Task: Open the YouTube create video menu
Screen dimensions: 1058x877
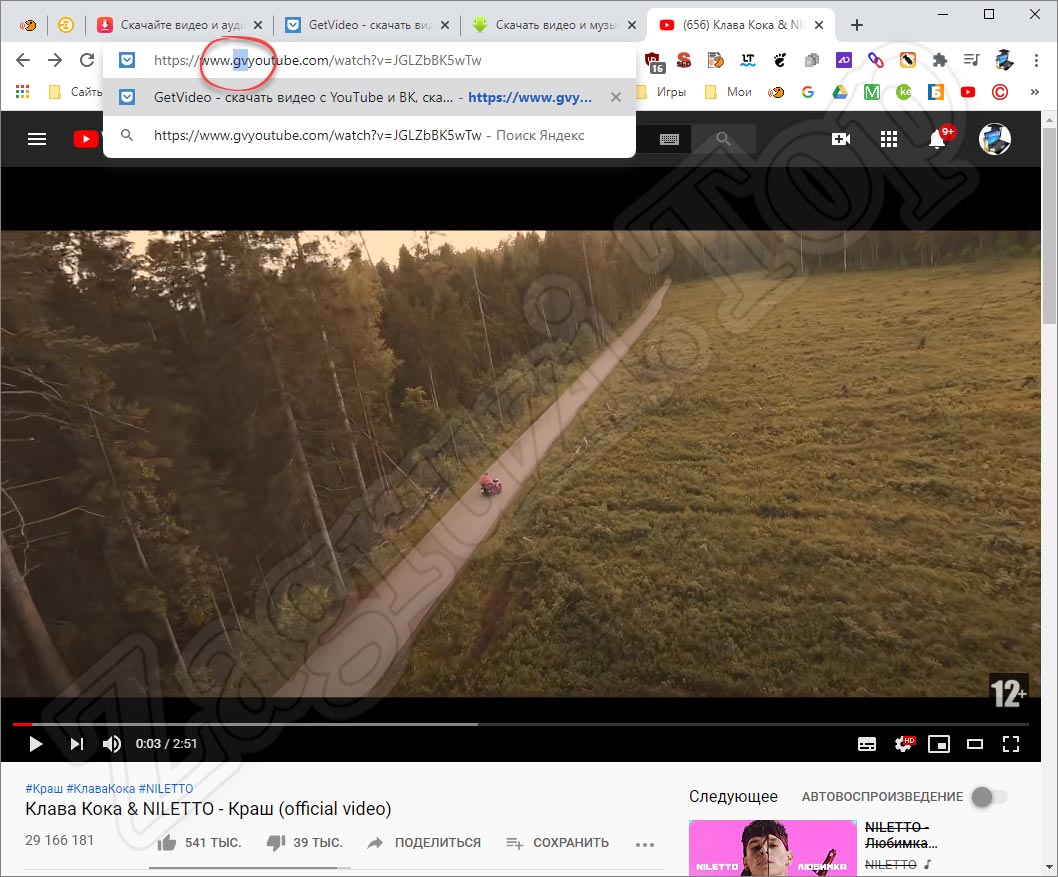Action: (x=841, y=139)
